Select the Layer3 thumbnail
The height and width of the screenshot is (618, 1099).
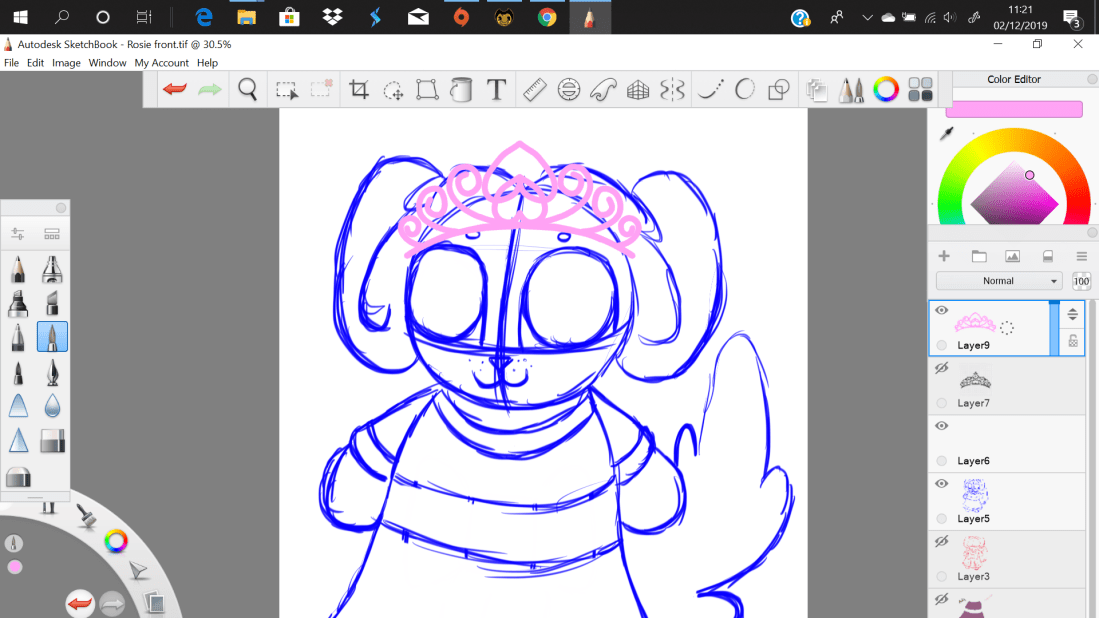click(x=974, y=552)
